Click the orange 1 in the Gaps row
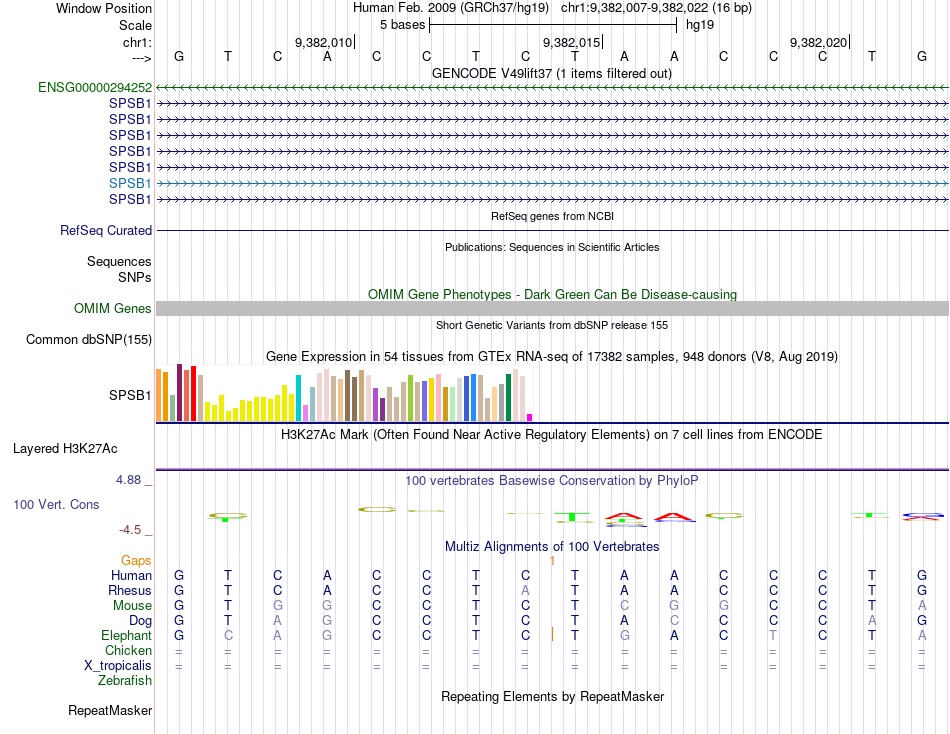The height and width of the screenshot is (734, 950). pyautogui.click(x=552, y=561)
